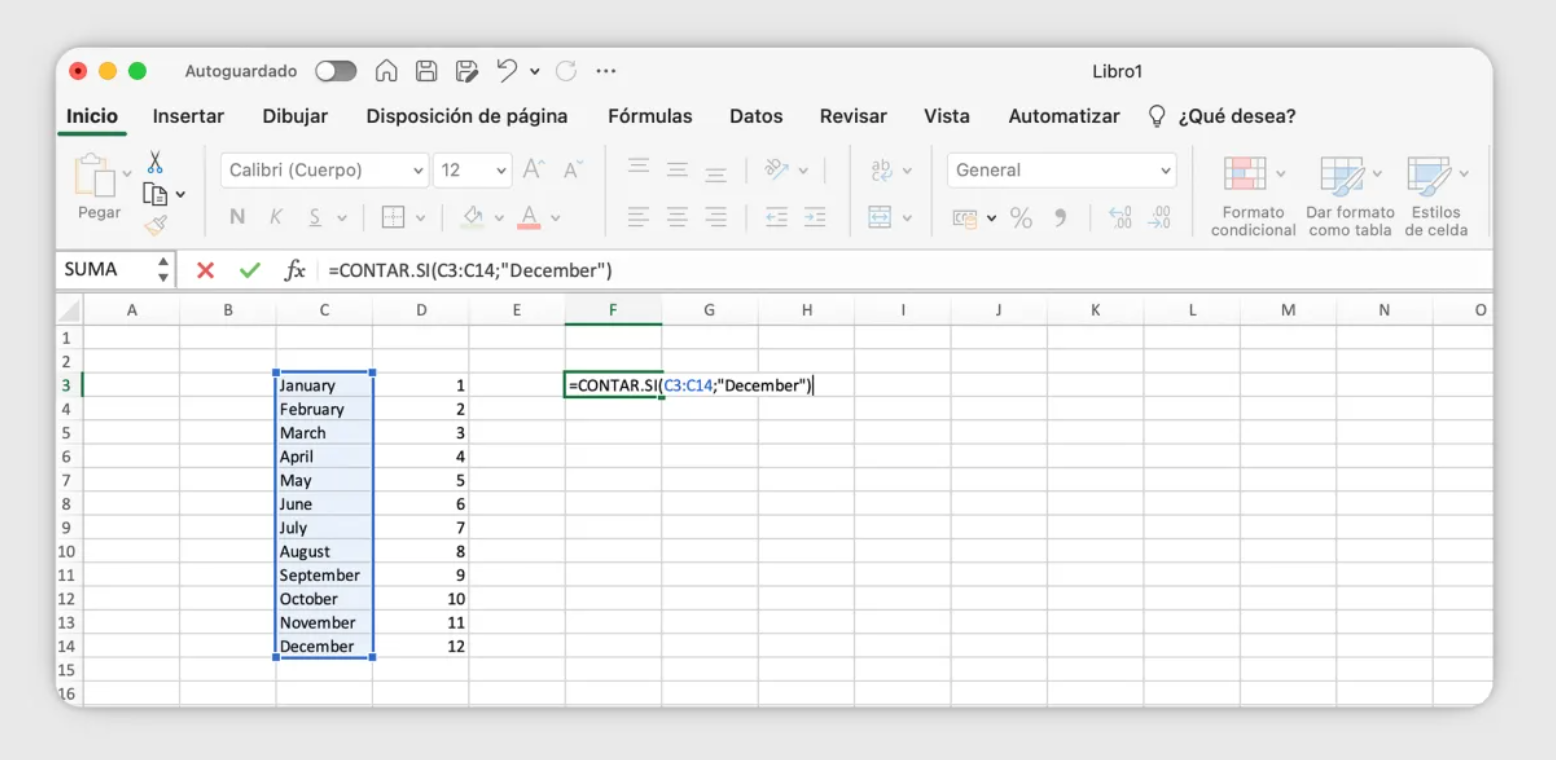Click the Pegar clipboard button
1556x760 pixels.
point(96,186)
